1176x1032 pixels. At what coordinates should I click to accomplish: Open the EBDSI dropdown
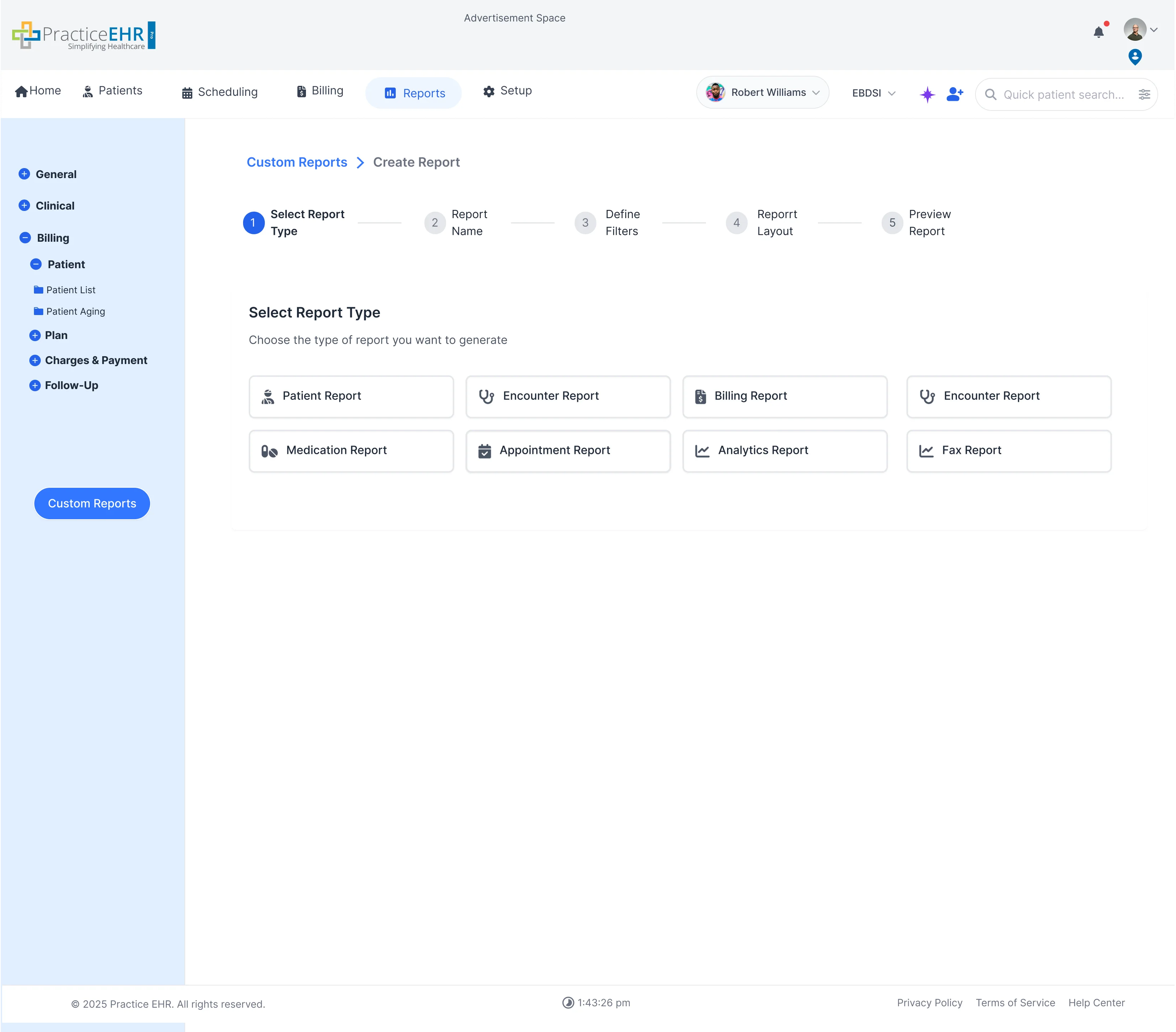[x=872, y=93]
